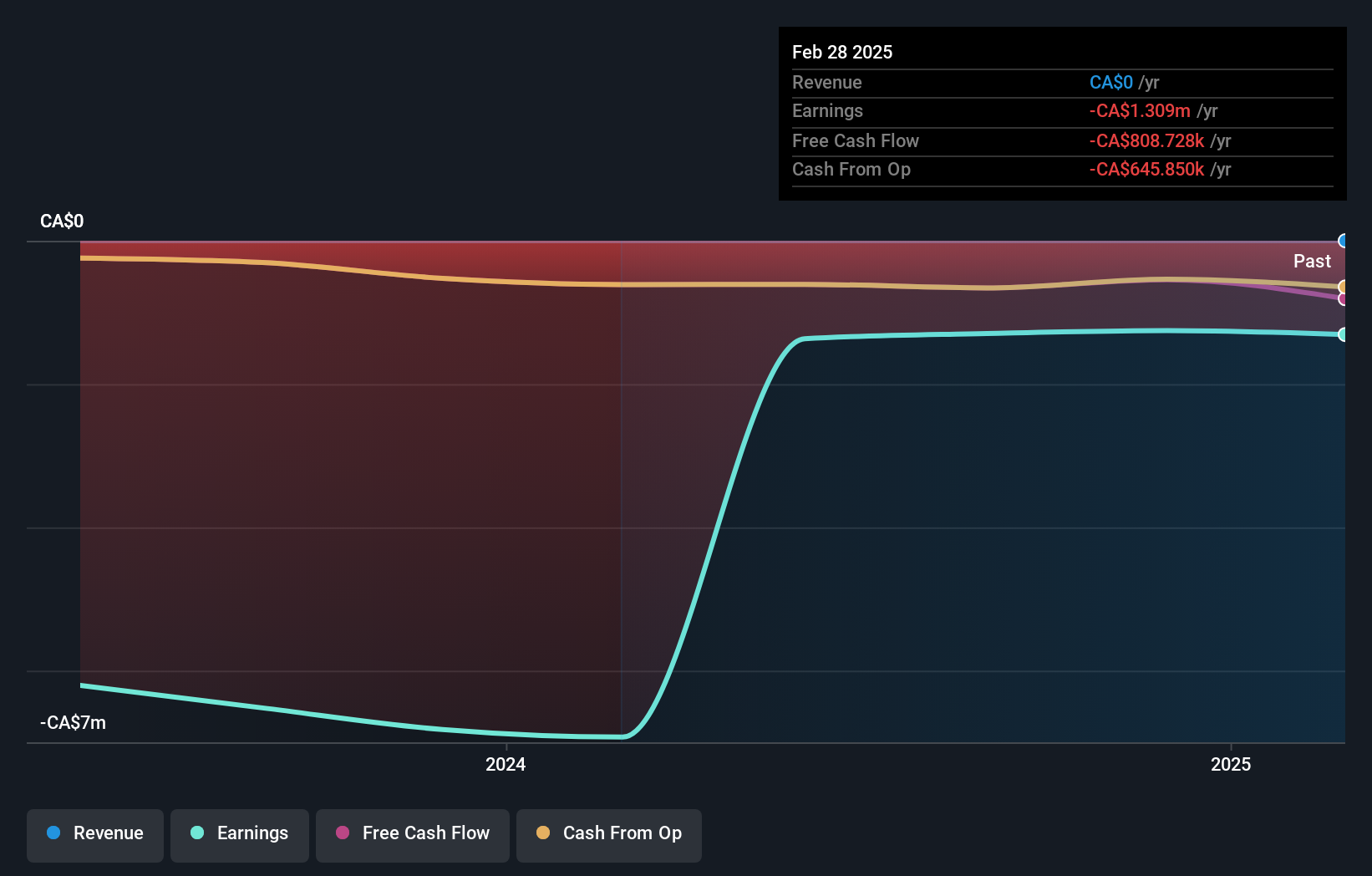The image size is (1372, 876).
Task: Click the Earnings -CA$1.309m value
Action: coord(1140,110)
